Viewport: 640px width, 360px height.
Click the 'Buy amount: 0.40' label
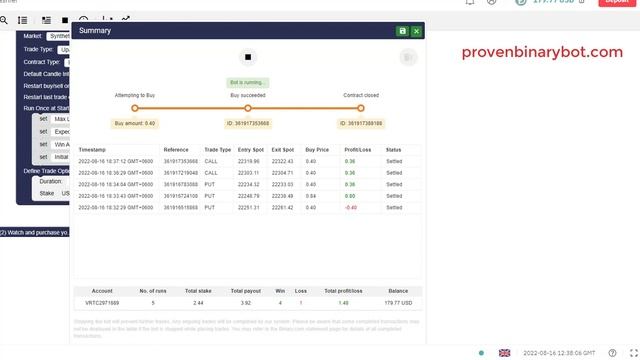tap(135, 123)
